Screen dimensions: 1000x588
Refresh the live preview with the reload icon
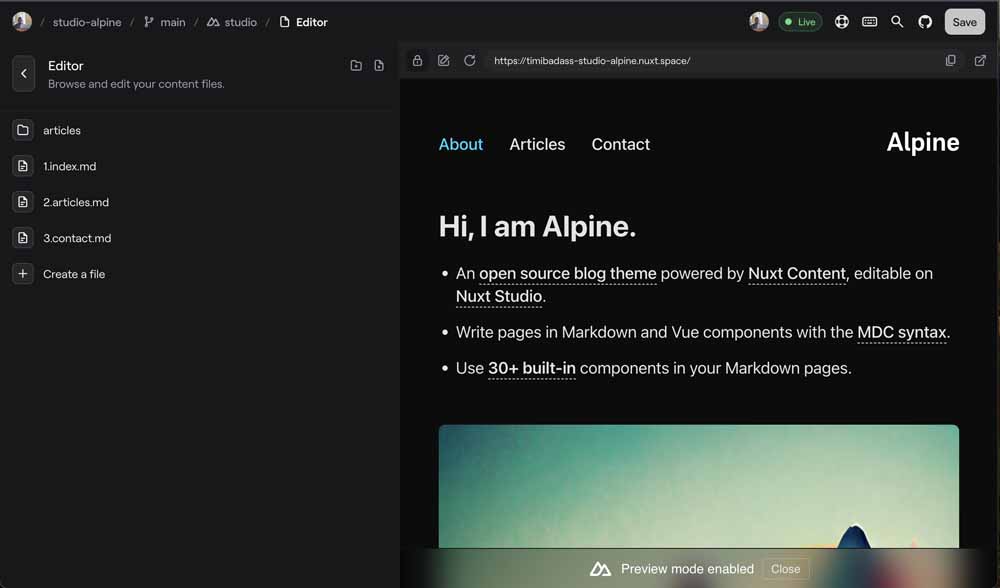tap(469, 60)
